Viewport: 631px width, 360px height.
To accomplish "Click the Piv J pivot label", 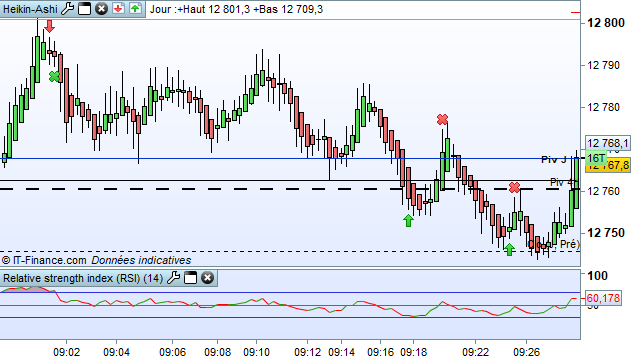I will point(553,160).
